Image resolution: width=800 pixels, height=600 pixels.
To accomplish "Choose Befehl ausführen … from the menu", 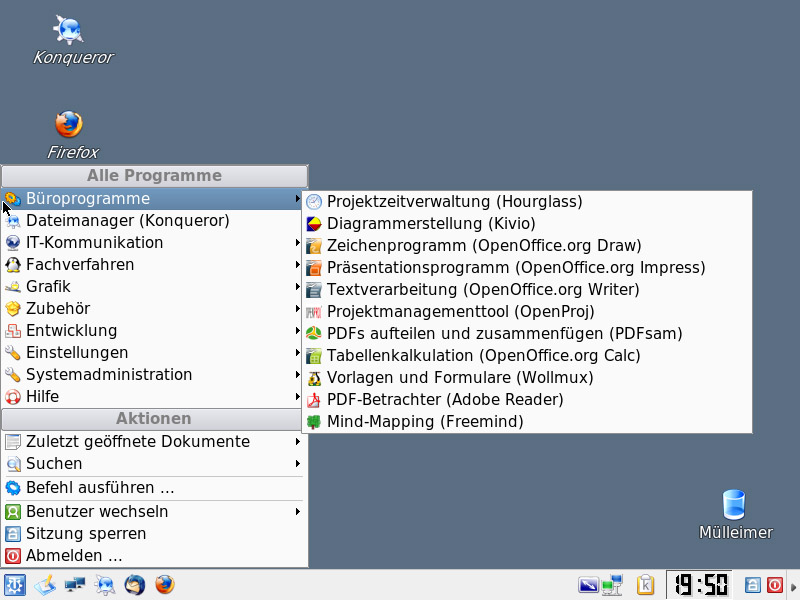I will 153,488.
